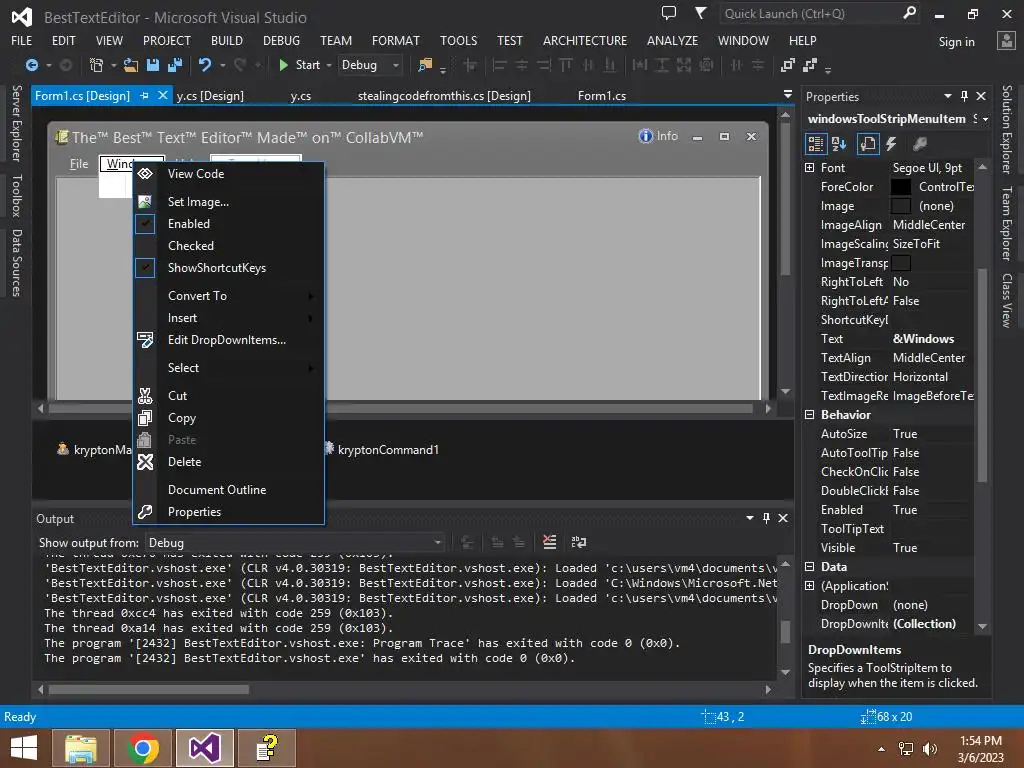Expand the Font property node
Viewport: 1024px width, 768px height.
click(x=810, y=168)
